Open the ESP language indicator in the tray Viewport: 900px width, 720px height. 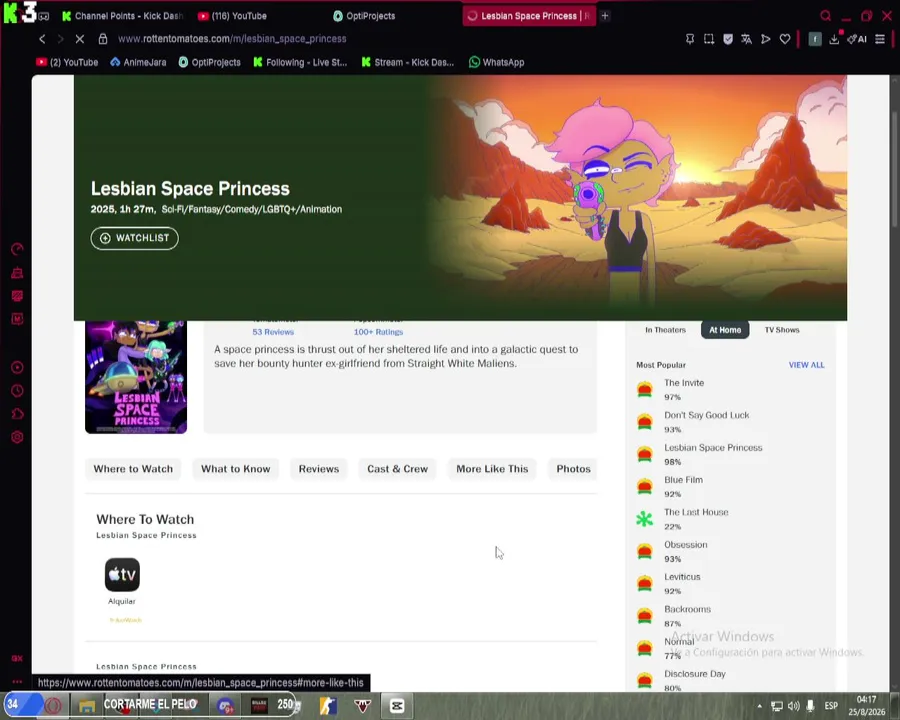831,706
